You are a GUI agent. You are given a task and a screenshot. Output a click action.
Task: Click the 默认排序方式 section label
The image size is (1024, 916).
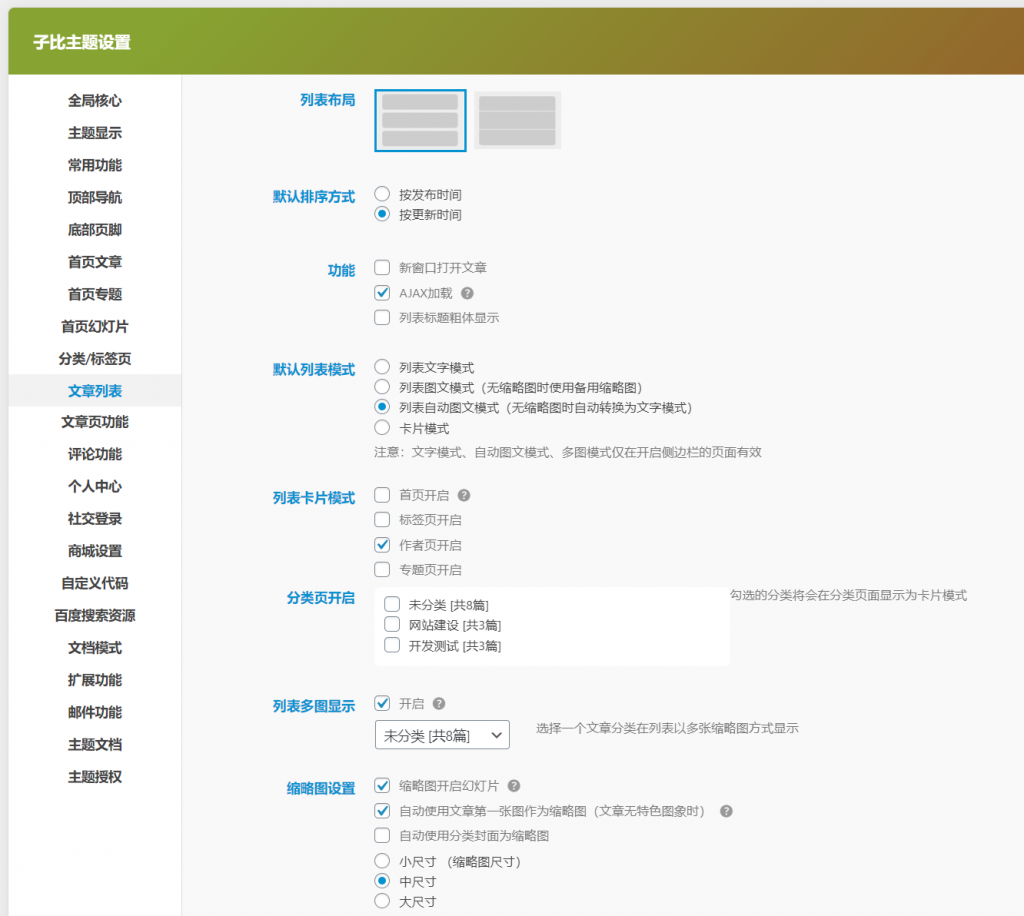coord(313,197)
